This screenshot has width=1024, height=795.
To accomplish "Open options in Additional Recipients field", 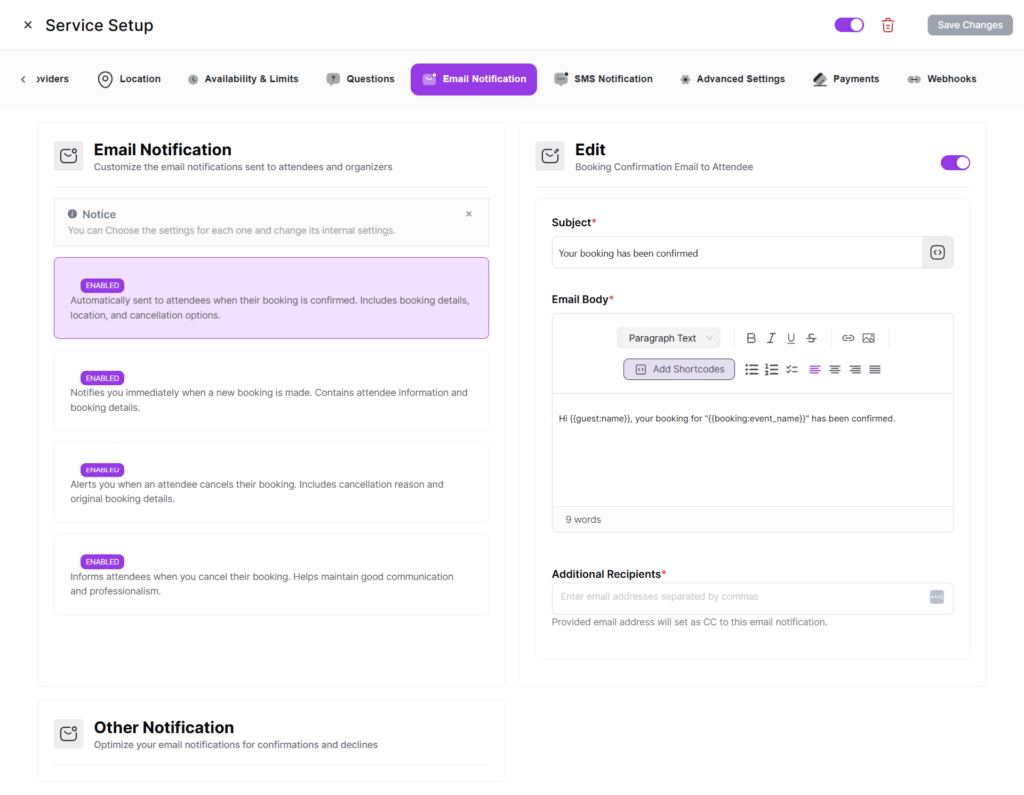I will pyautogui.click(x=936, y=597).
